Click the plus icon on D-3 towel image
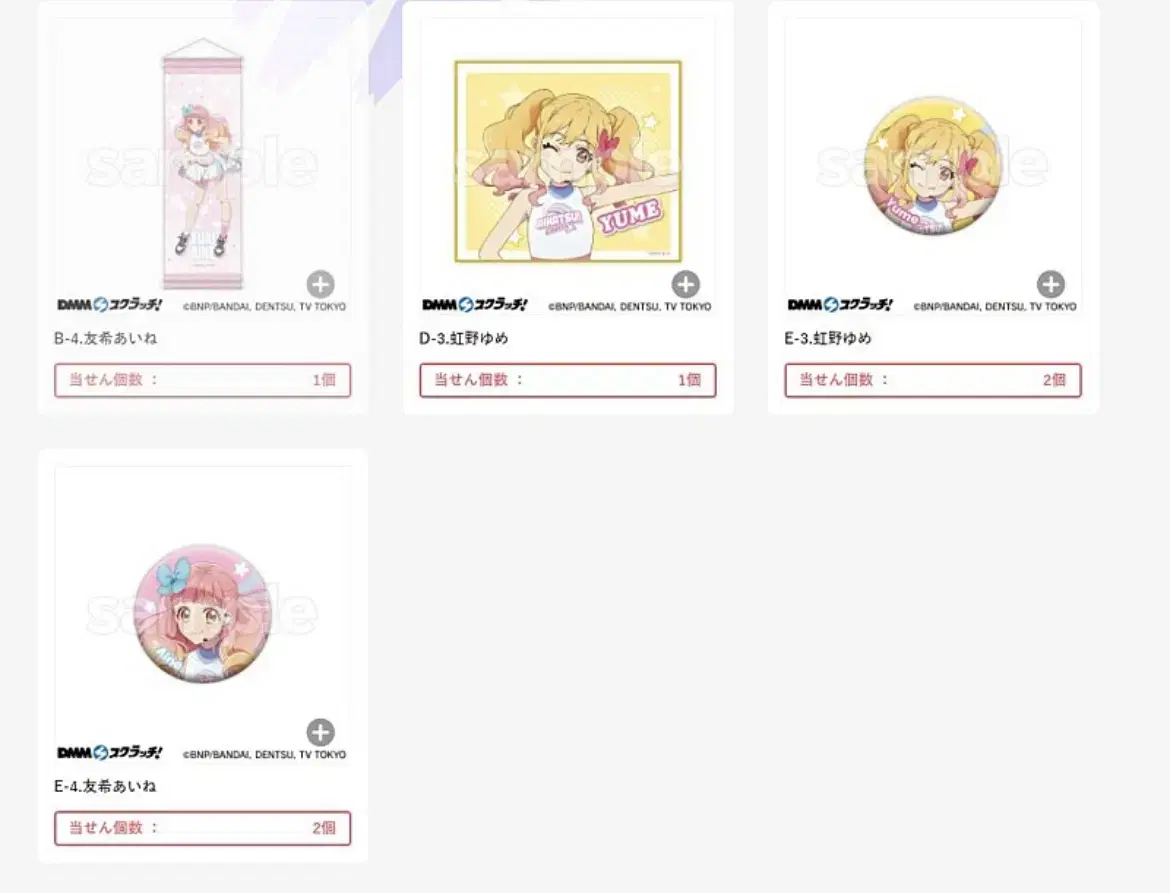 click(686, 284)
